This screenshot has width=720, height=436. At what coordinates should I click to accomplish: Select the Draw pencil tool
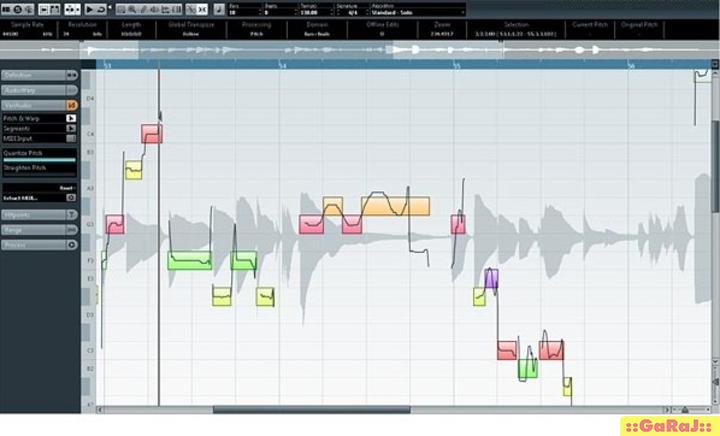143,9
